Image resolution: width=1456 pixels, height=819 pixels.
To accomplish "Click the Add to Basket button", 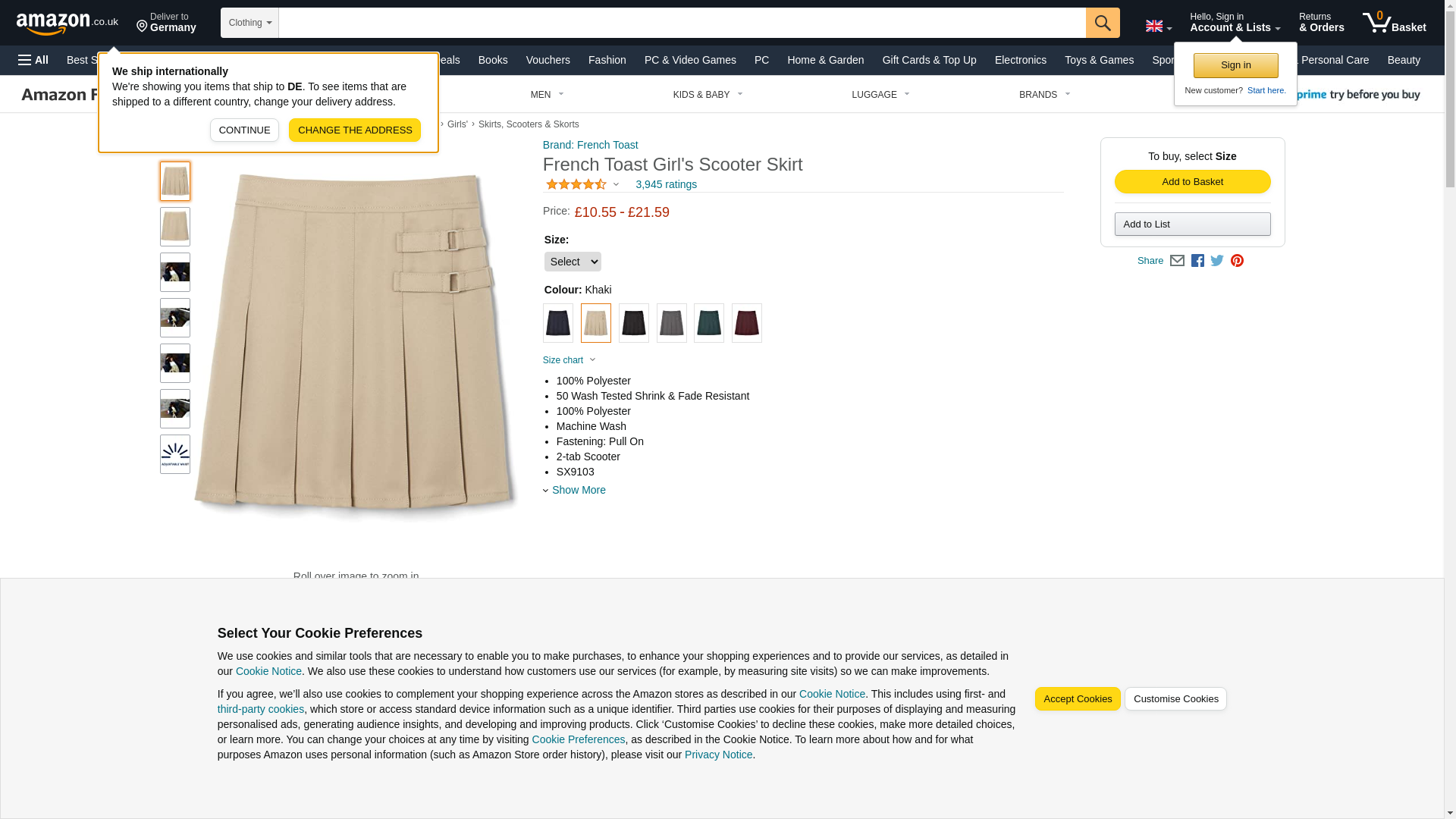I will coord(1192,182).
